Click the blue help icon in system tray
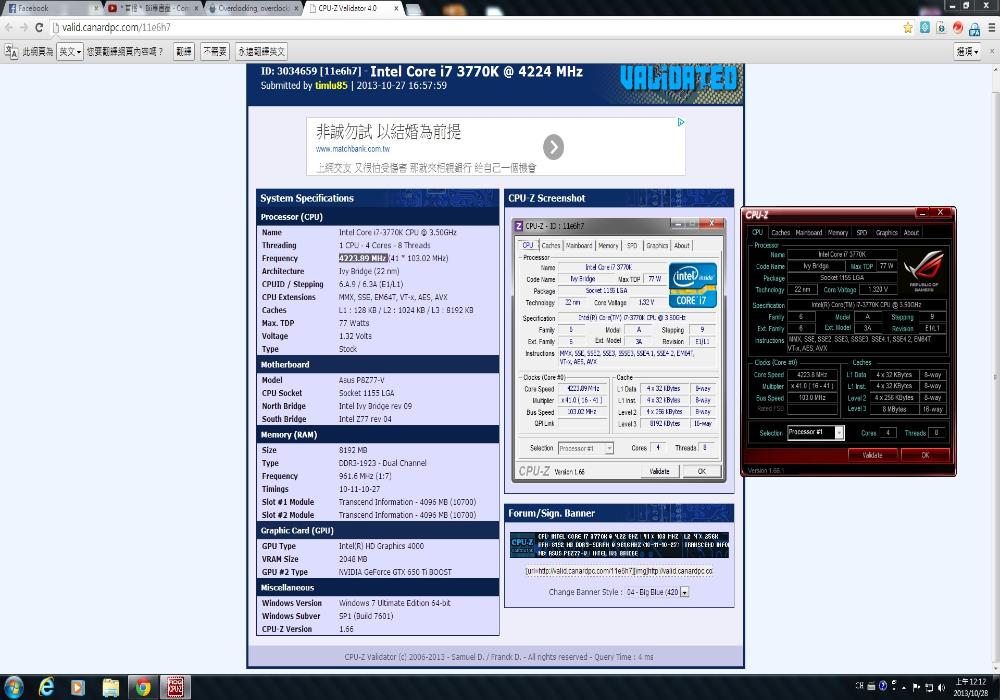 [x=883, y=686]
